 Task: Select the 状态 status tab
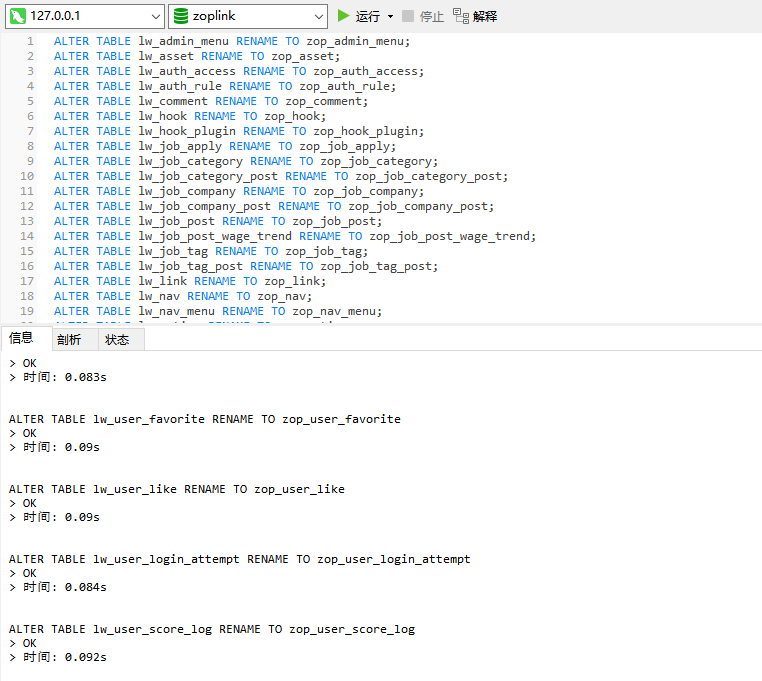[x=117, y=339]
